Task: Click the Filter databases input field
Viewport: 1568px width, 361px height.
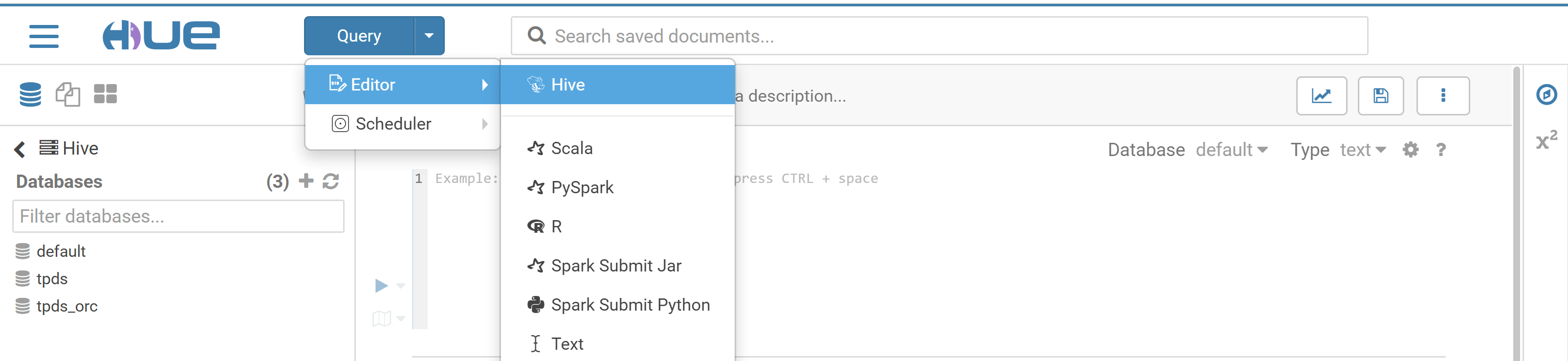Action: 178,216
